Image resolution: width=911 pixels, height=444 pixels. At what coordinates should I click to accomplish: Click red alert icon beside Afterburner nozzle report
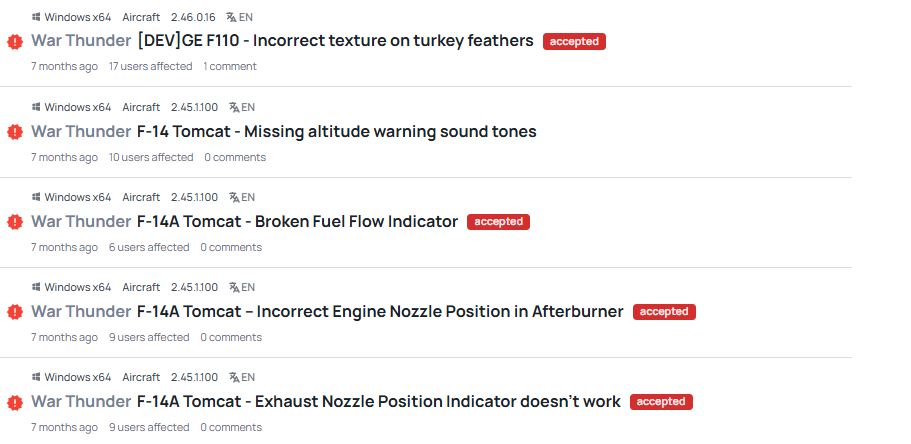point(15,312)
